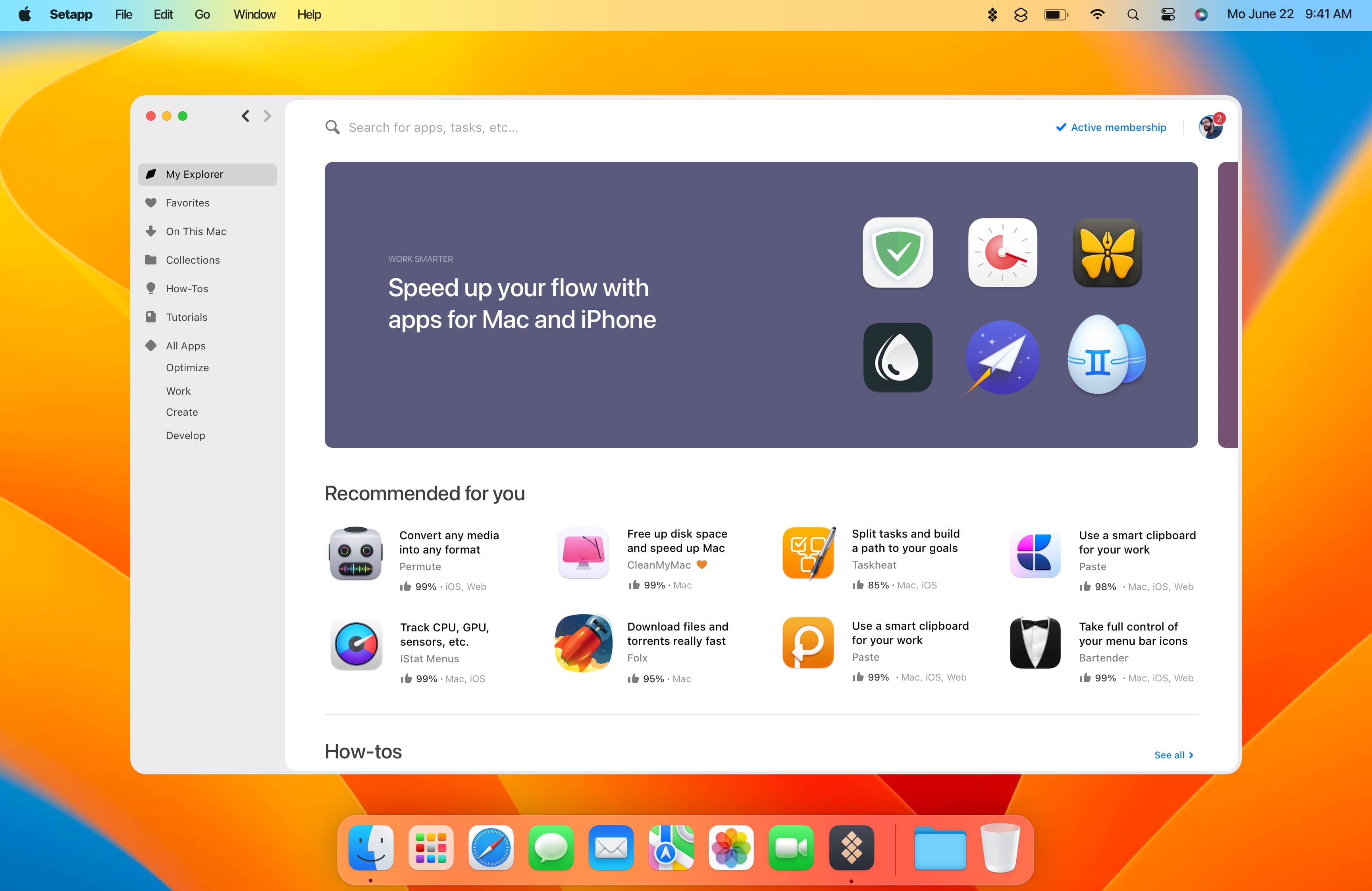Click the Active membership link

[x=1111, y=127]
